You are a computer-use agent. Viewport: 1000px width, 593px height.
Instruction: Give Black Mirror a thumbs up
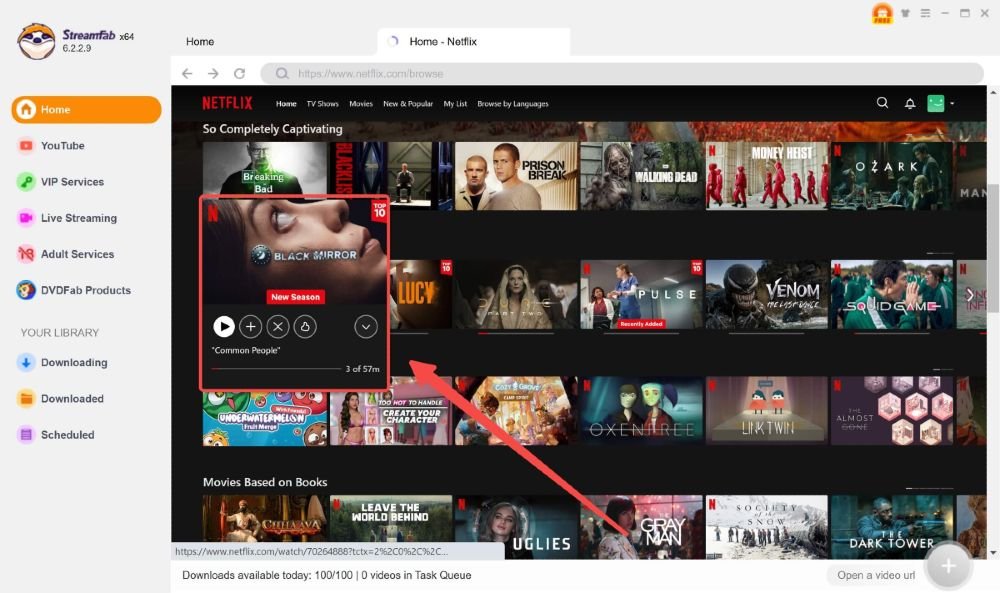click(305, 326)
